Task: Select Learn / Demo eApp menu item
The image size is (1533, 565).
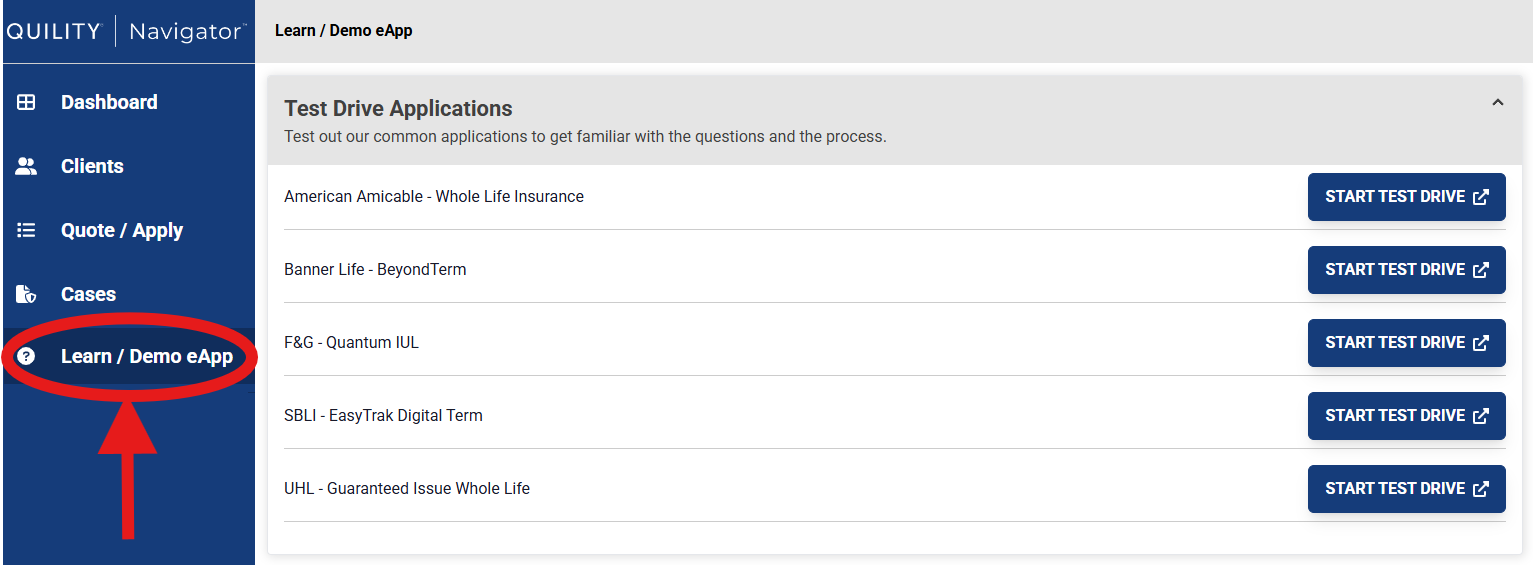Action: pos(146,356)
